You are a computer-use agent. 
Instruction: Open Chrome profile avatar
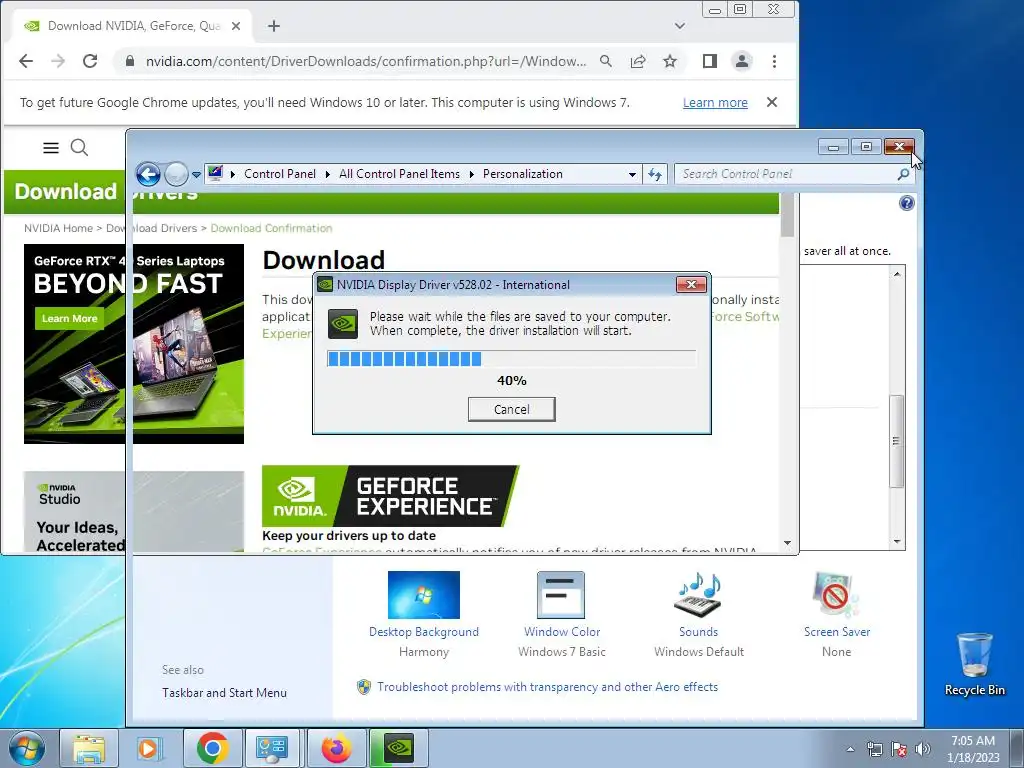tap(742, 61)
